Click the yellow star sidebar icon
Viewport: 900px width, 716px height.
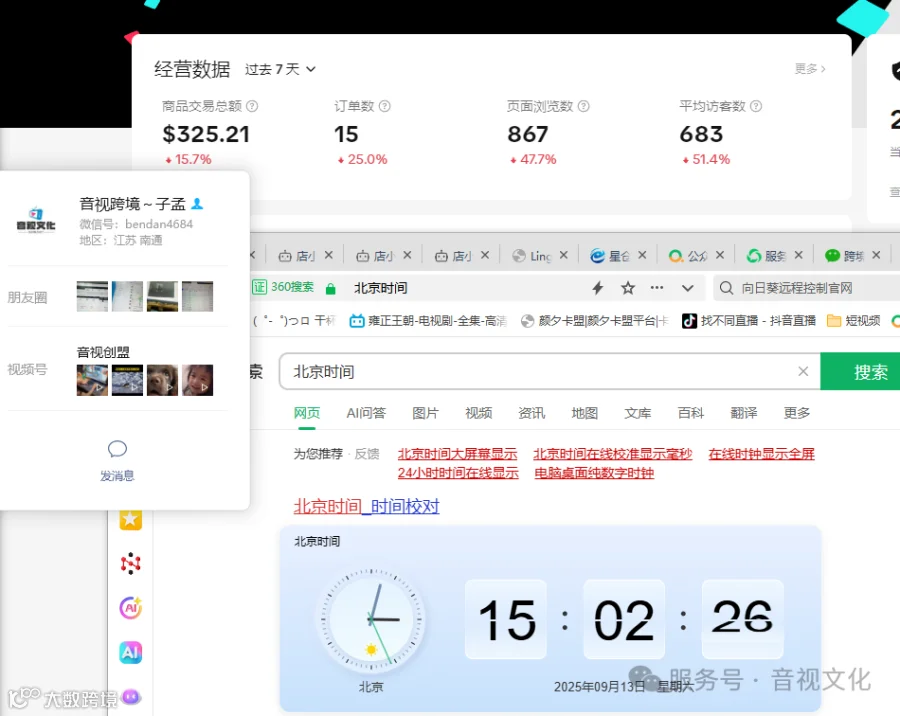click(130, 519)
